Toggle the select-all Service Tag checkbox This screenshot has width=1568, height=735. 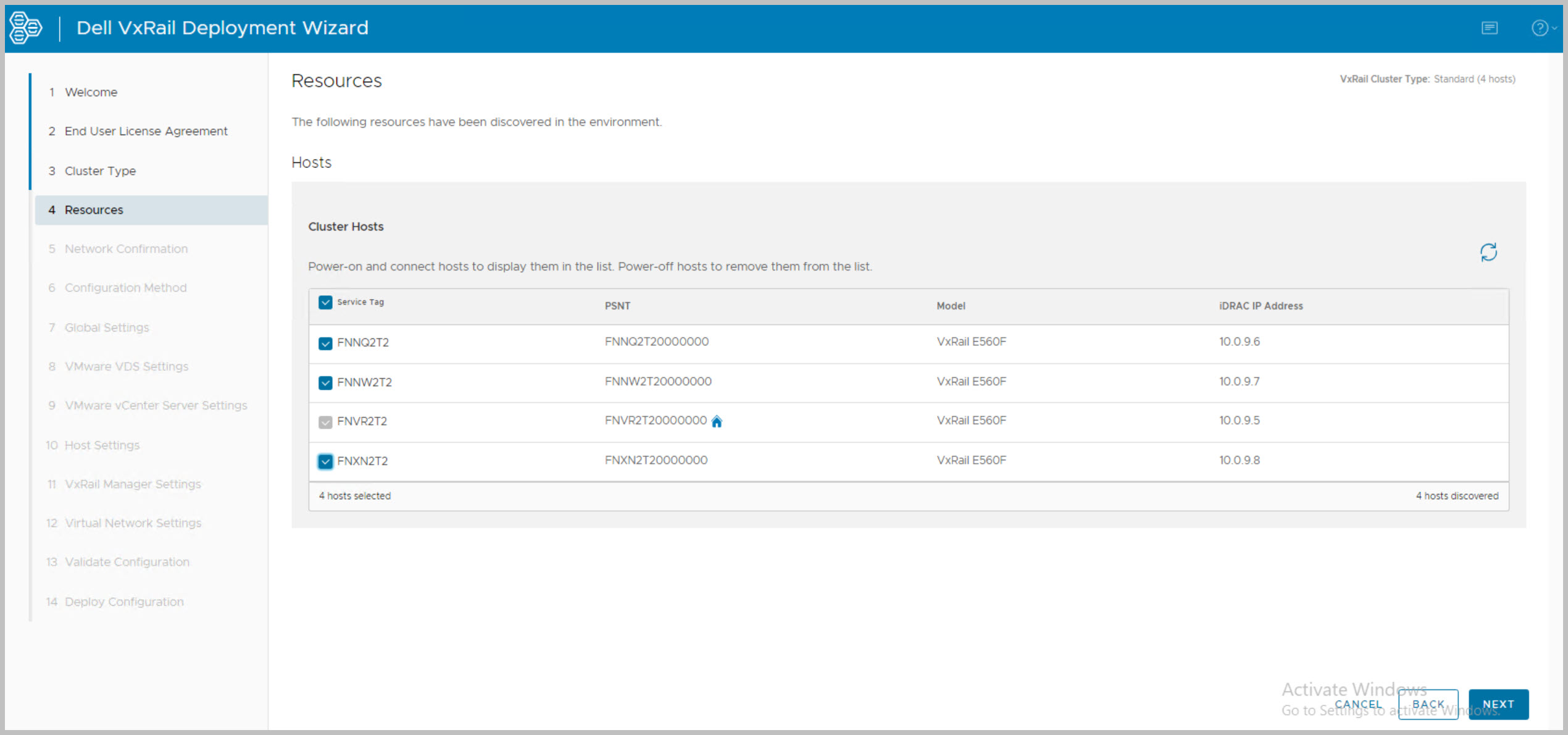point(325,302)
